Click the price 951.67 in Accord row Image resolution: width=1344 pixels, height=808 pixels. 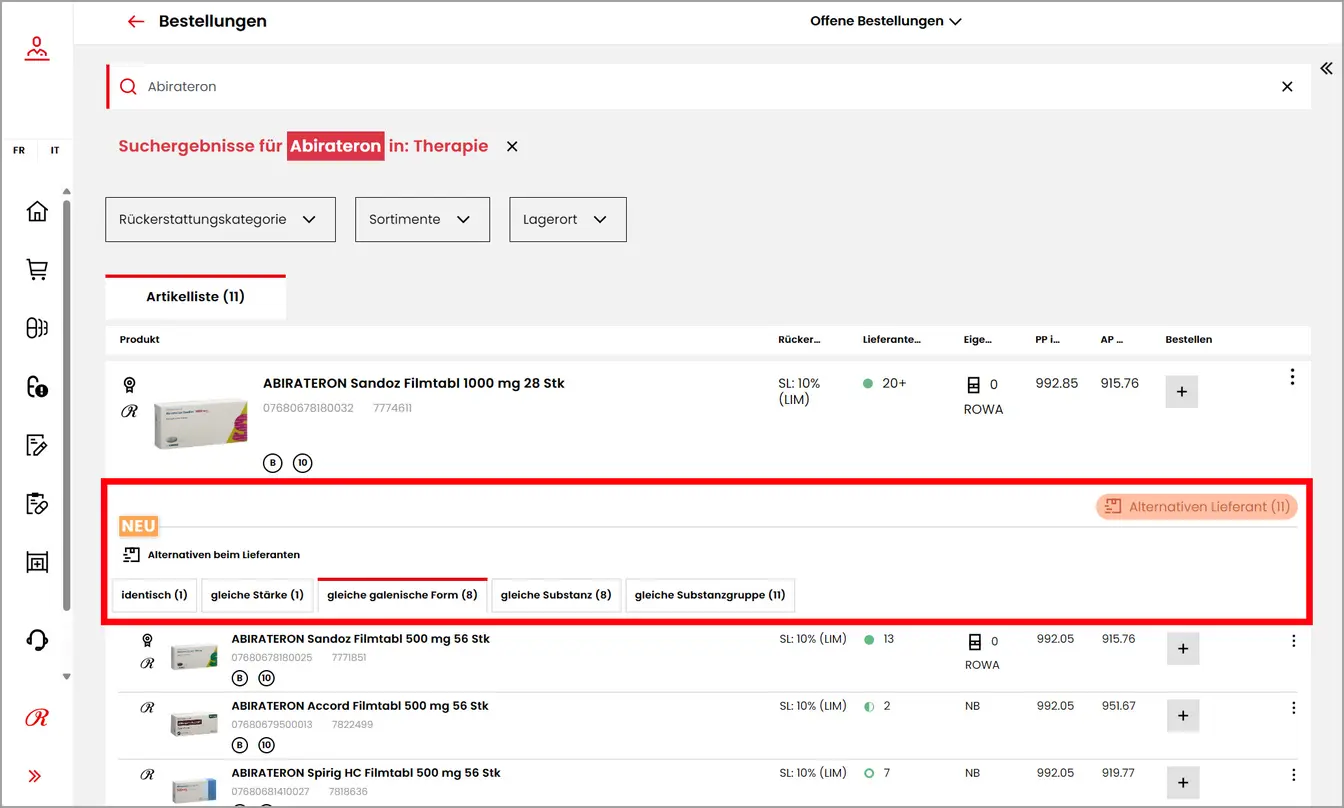(x=1119, y=706)
